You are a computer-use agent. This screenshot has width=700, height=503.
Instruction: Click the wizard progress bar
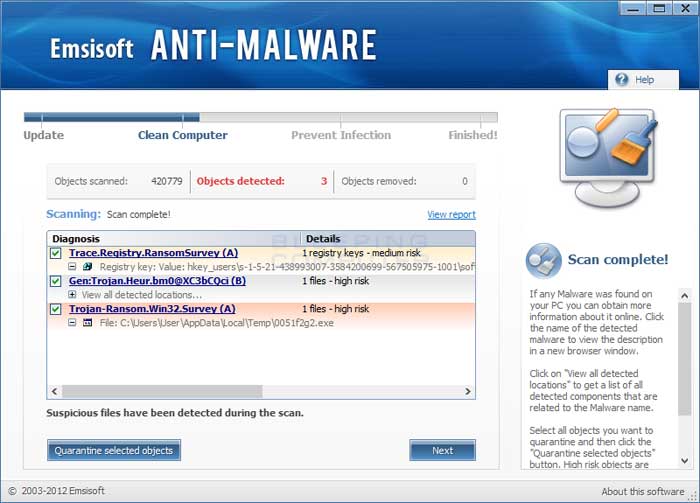261,117
